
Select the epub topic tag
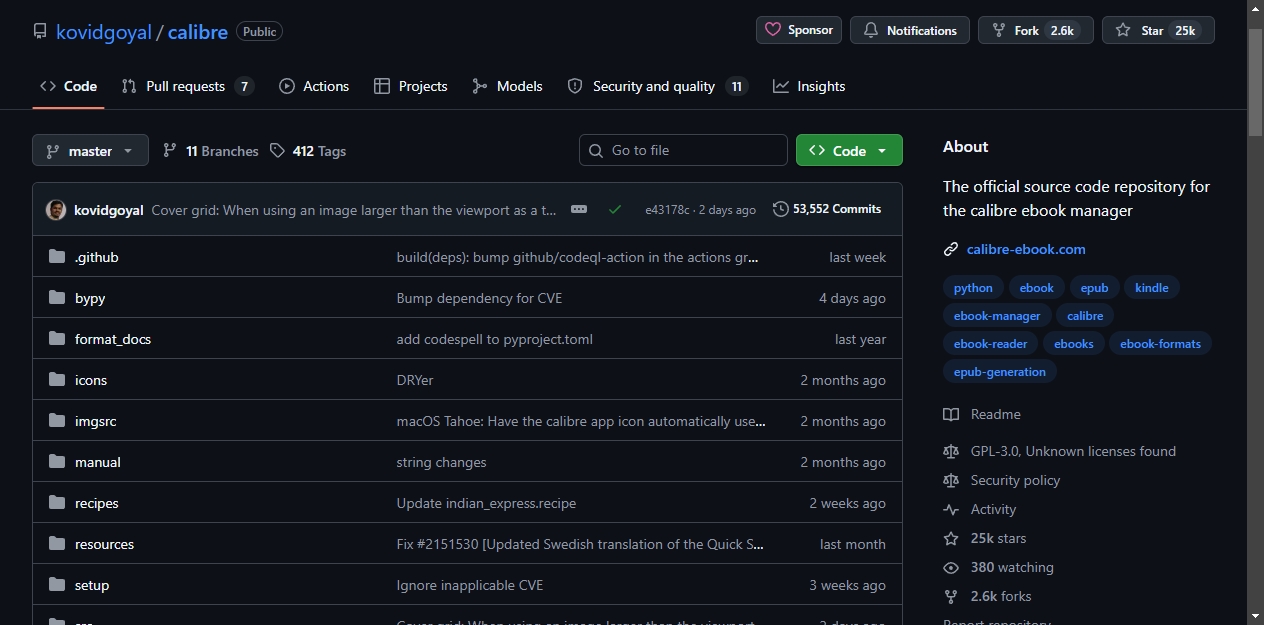click(1095, 288)
